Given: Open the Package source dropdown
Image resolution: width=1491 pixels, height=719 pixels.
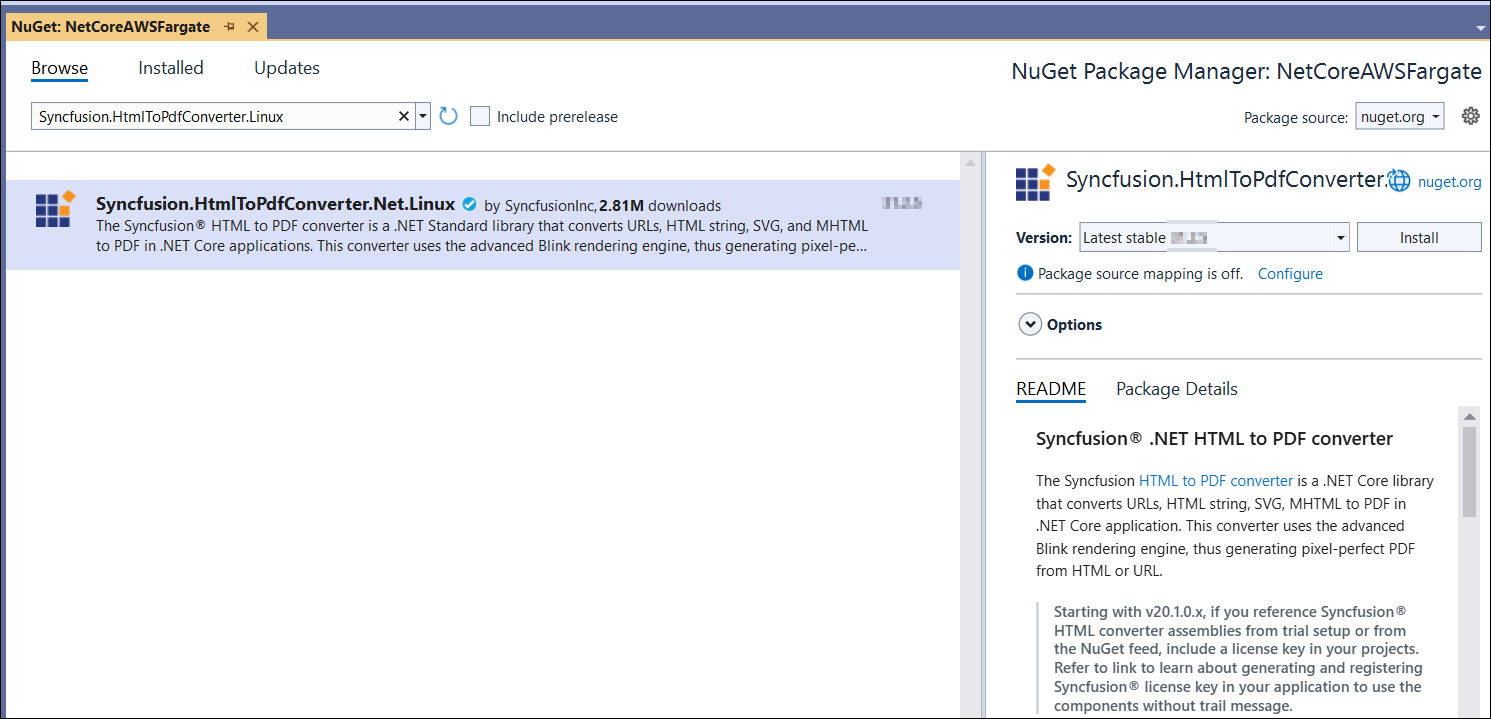Looking at the screenshot, I should coord(1399,117).
